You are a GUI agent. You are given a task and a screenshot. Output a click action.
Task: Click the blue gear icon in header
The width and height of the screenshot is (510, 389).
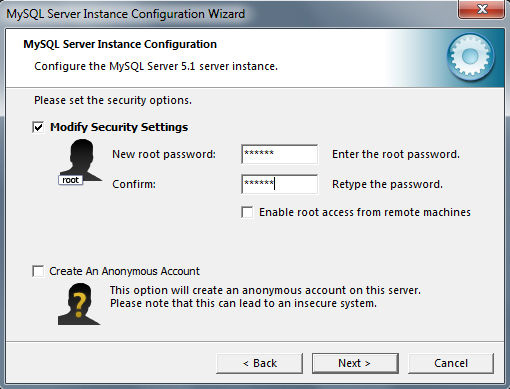(470, 57)
